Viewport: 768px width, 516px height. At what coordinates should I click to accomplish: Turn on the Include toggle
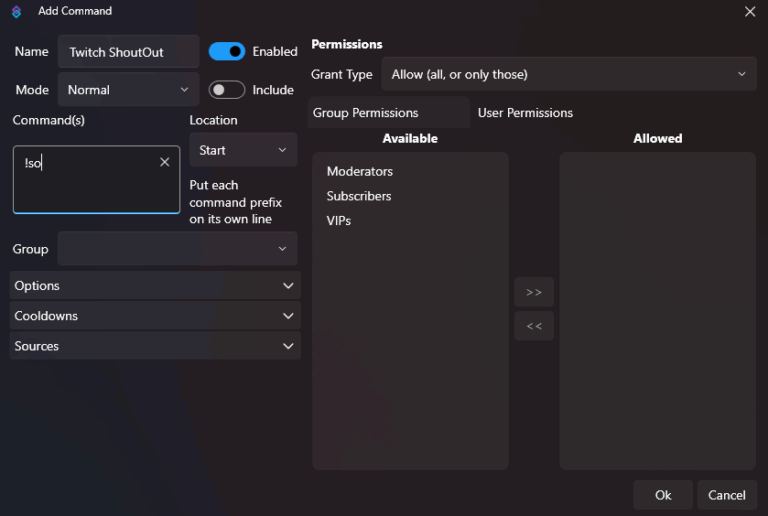(x=227, y=90)
